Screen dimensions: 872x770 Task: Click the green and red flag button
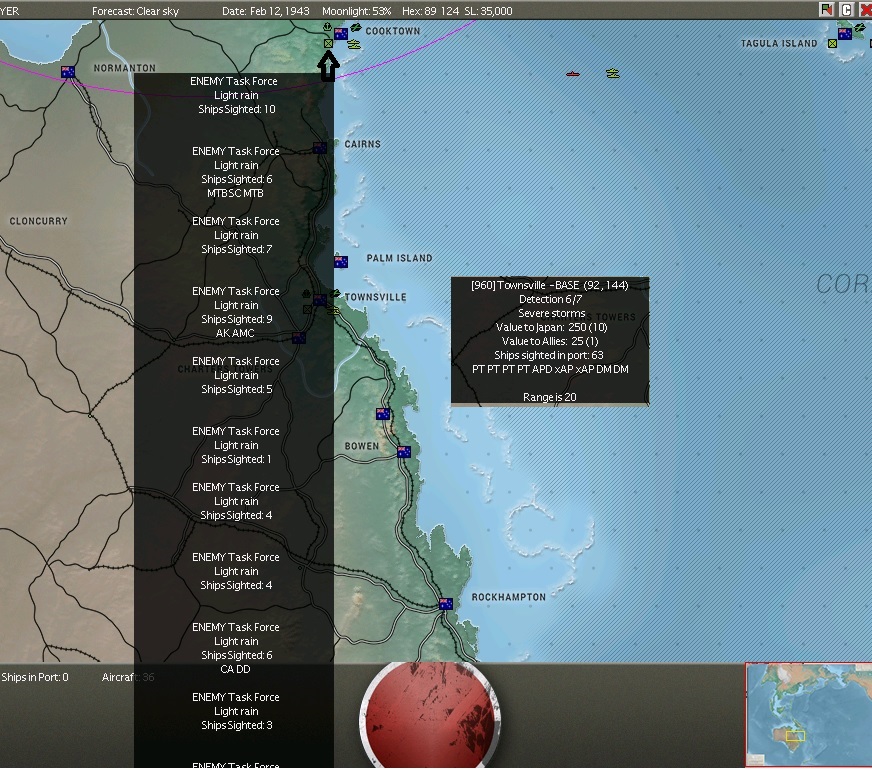(826, 10)
